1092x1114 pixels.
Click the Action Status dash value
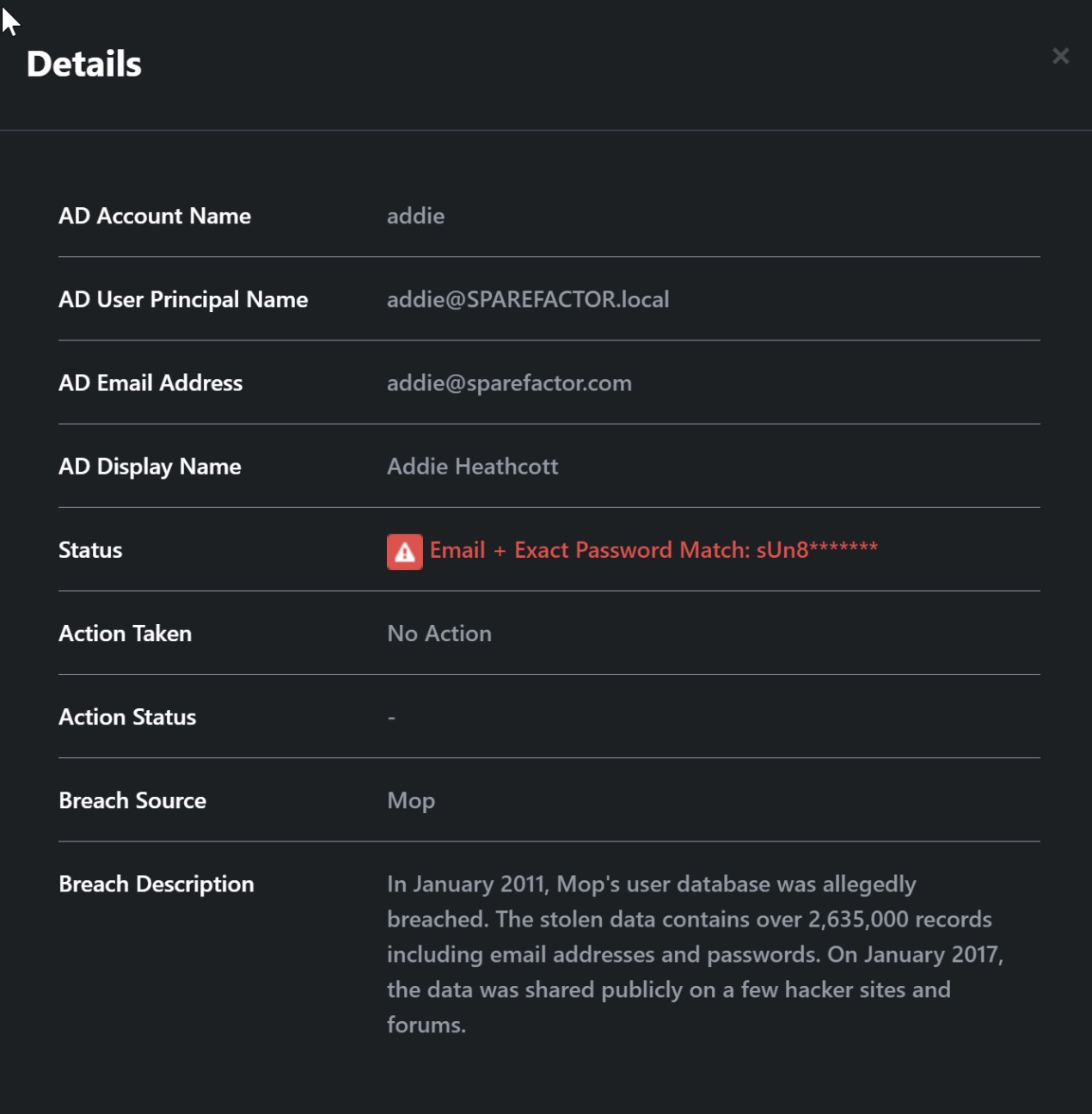click(391, 717)
